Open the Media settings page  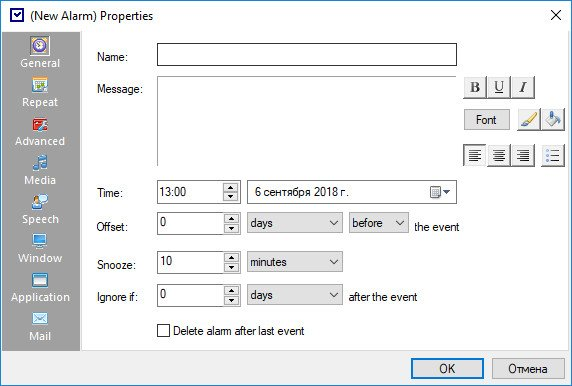point(40,170)
